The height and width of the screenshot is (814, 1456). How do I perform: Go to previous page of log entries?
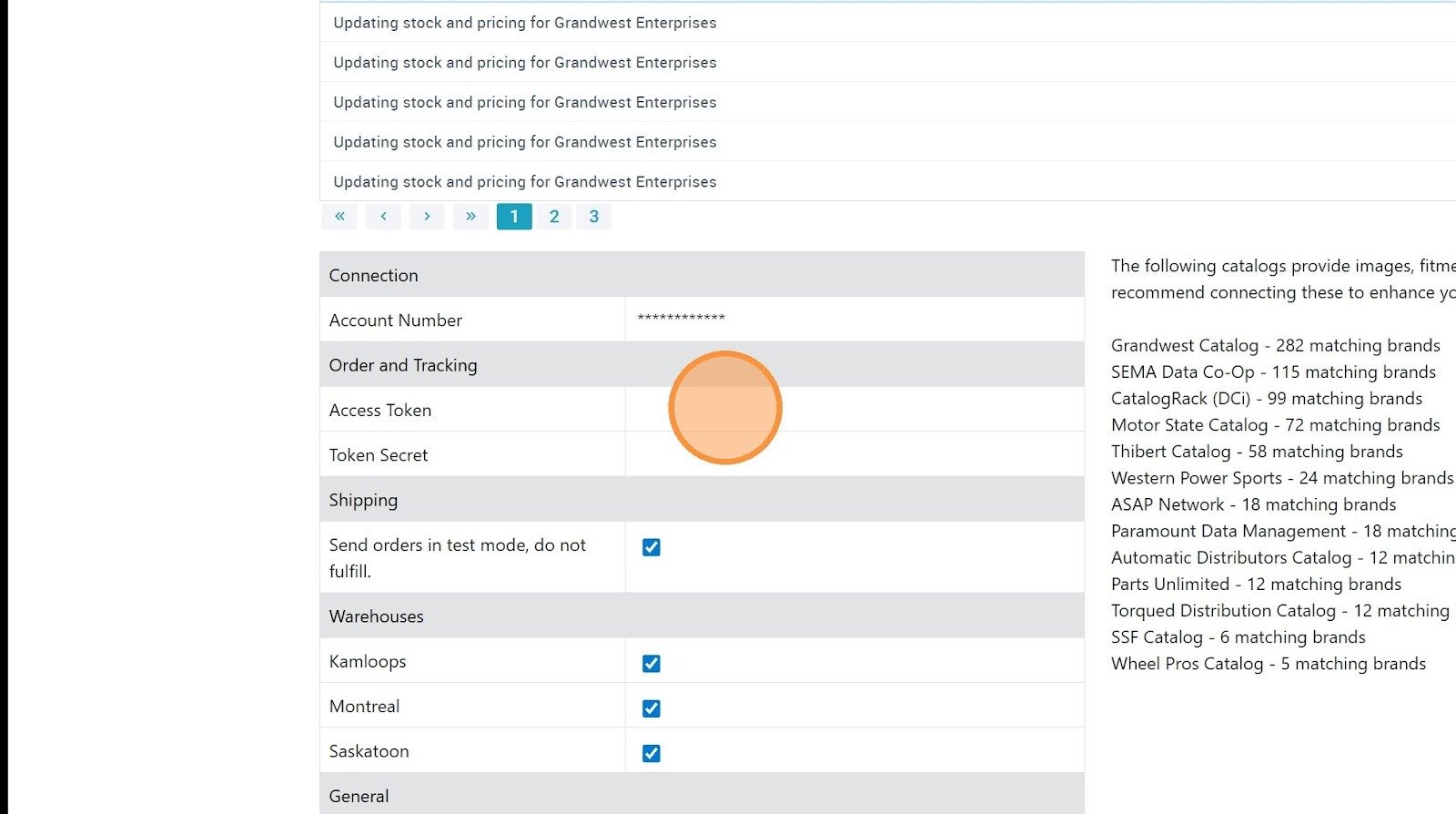(x=383, y=217)
